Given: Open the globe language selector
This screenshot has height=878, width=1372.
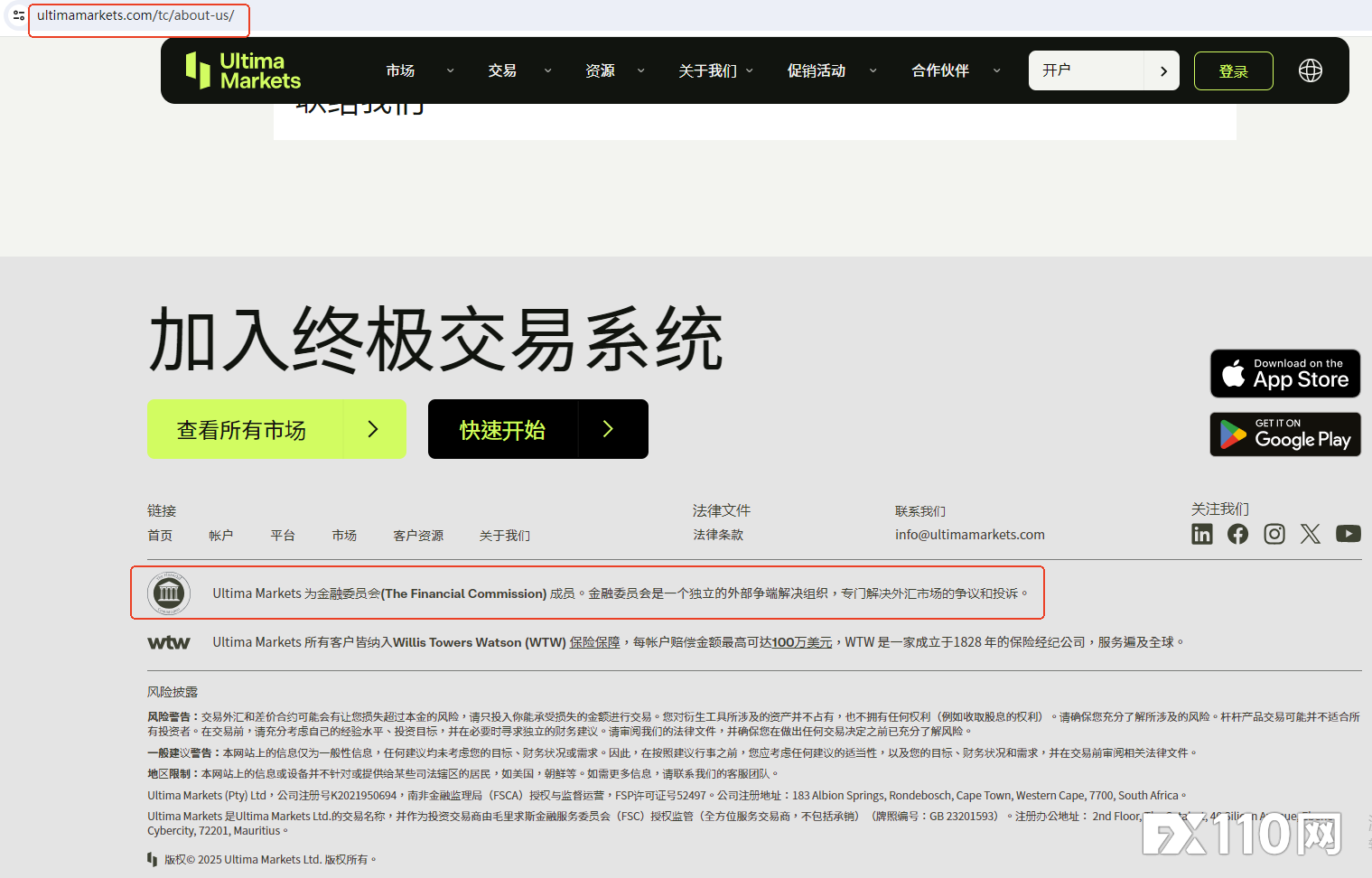Looking at the screenshot, I should point(1311,70).
